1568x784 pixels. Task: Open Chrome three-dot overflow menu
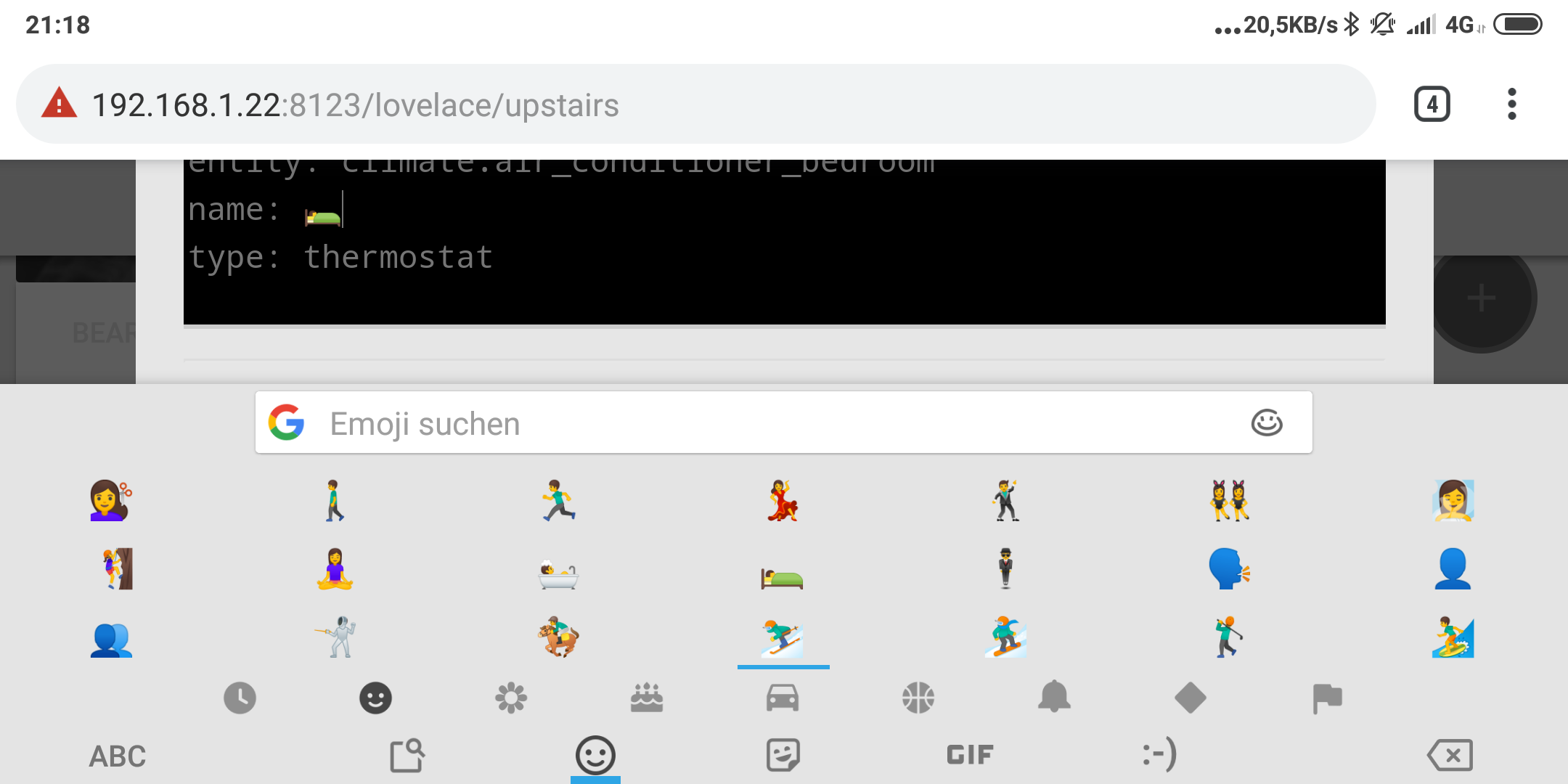pyautogui.click(x=1512, y=104)
